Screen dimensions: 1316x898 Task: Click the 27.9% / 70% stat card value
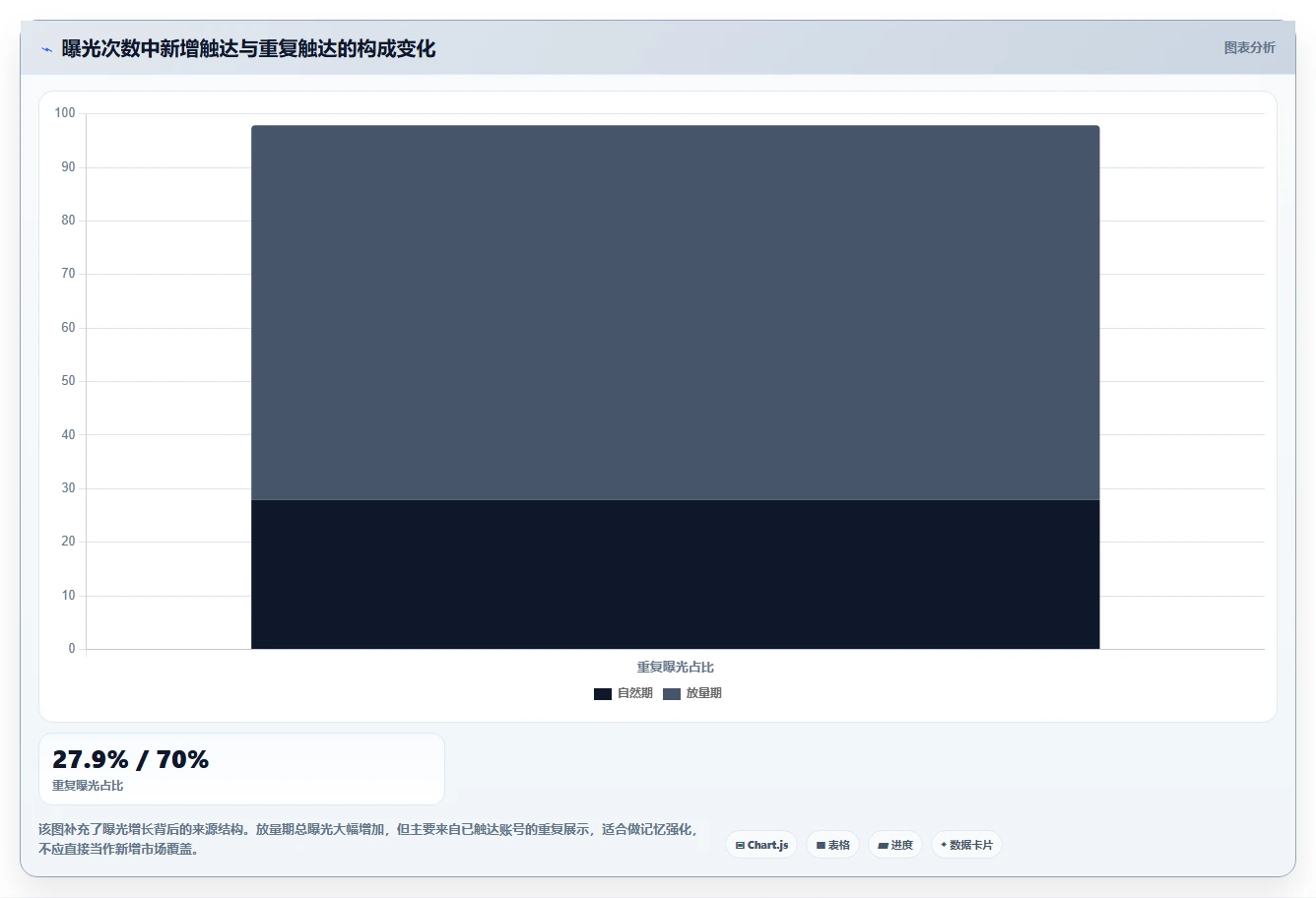[x=131, y=759]
